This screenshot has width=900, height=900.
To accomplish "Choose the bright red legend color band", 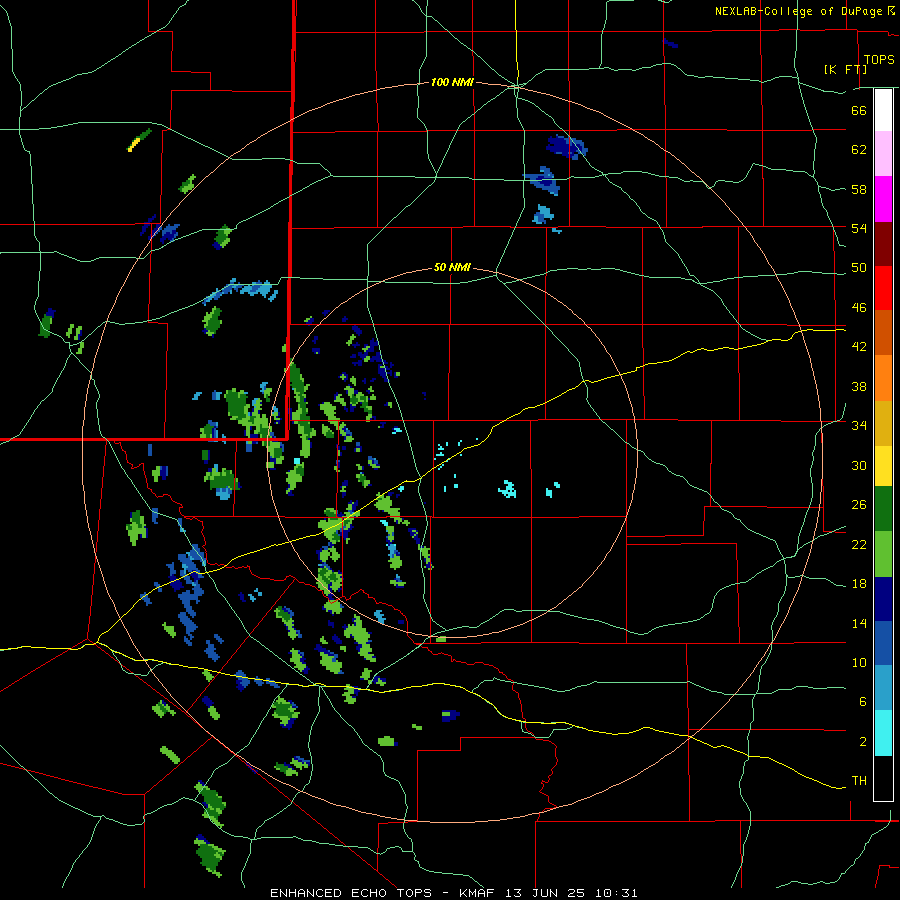I will click(883, 288).
